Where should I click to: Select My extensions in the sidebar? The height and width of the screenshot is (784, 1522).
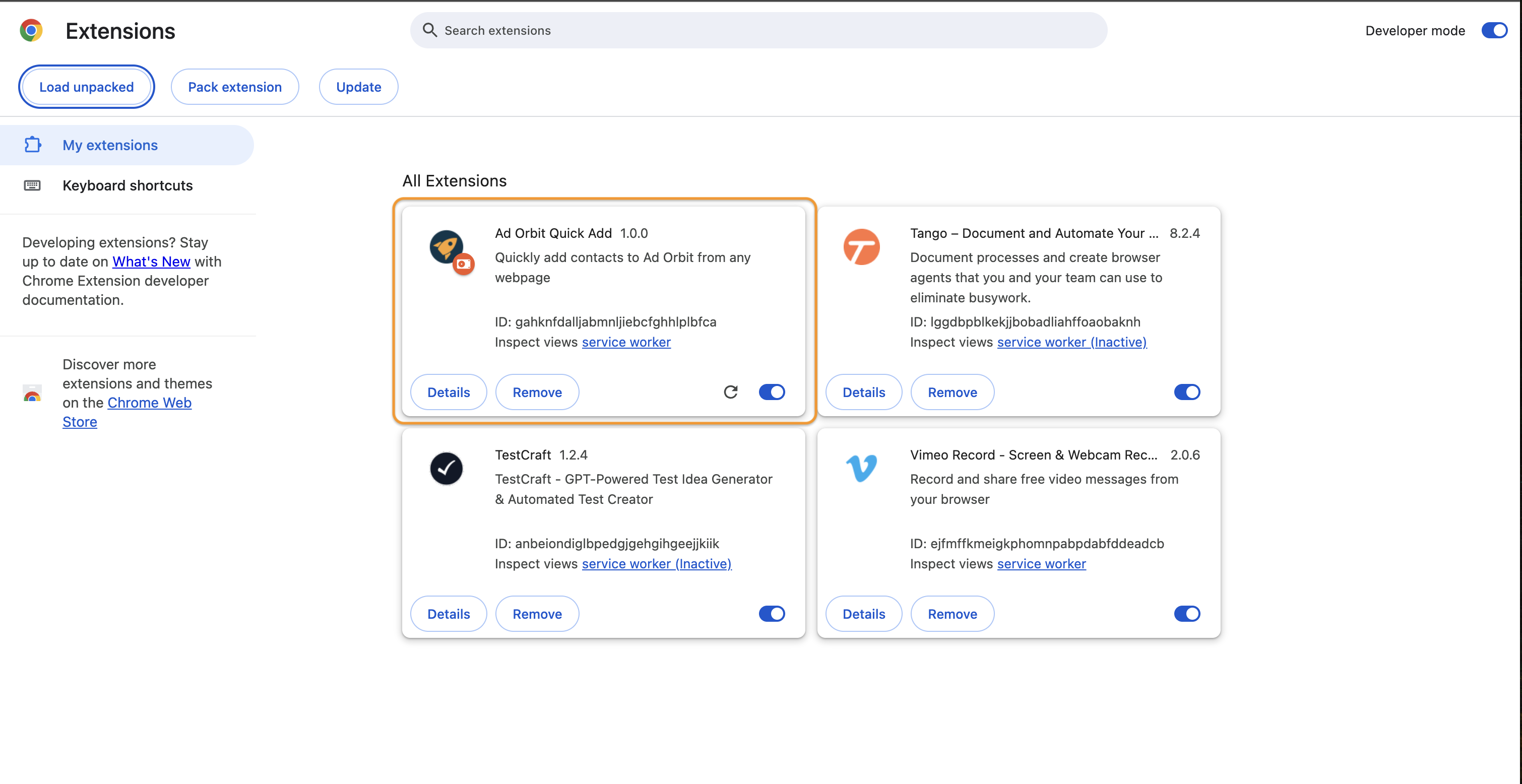coord(110,145)
